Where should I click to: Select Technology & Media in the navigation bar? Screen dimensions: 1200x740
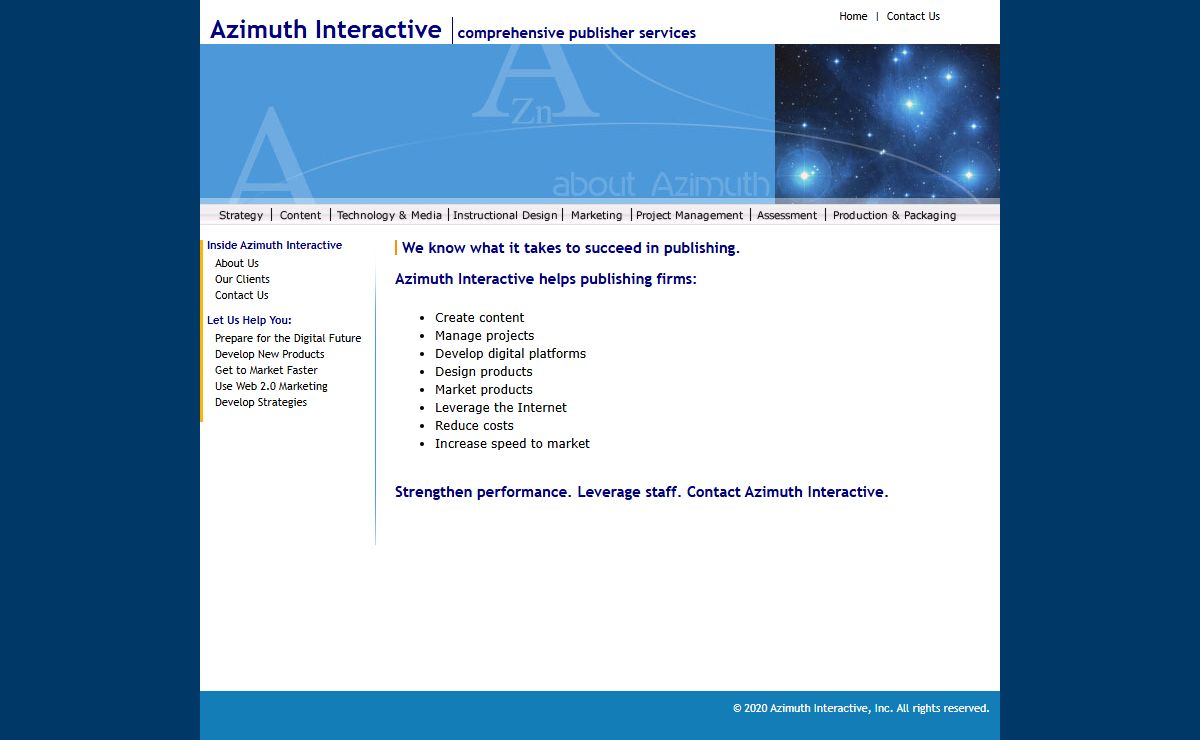[389, 215]
